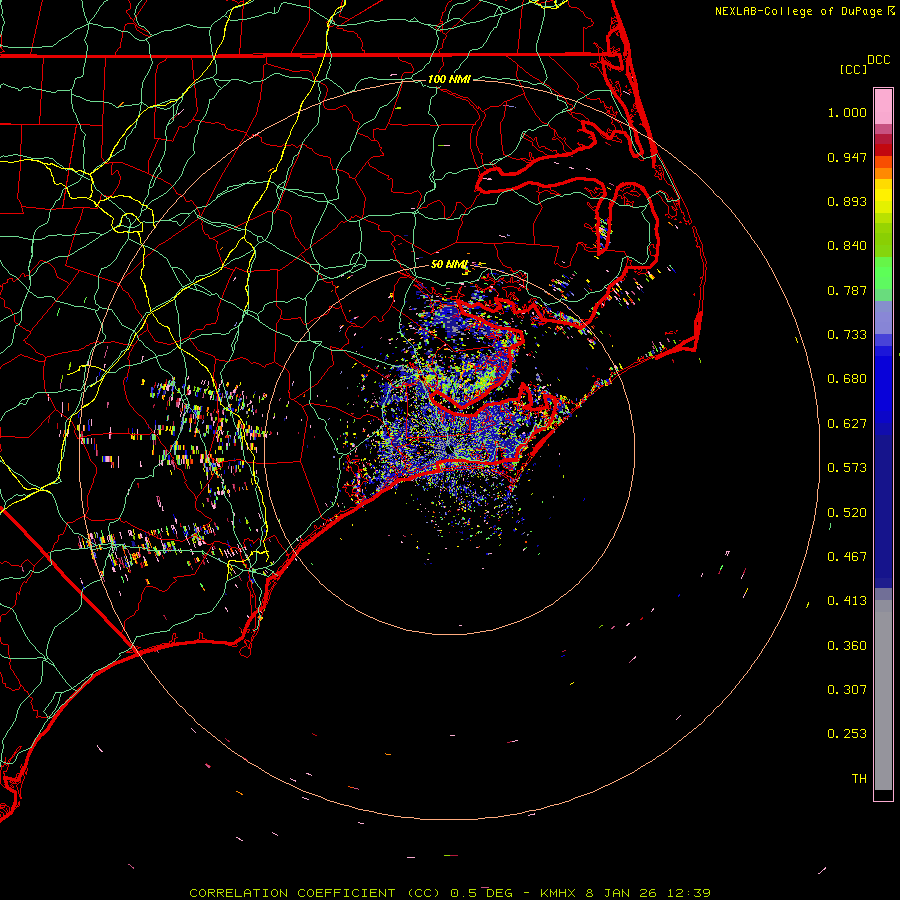Click the 0.413 value on the legend
The width and height of the screenshot is (900, 900).
point(847,601)
